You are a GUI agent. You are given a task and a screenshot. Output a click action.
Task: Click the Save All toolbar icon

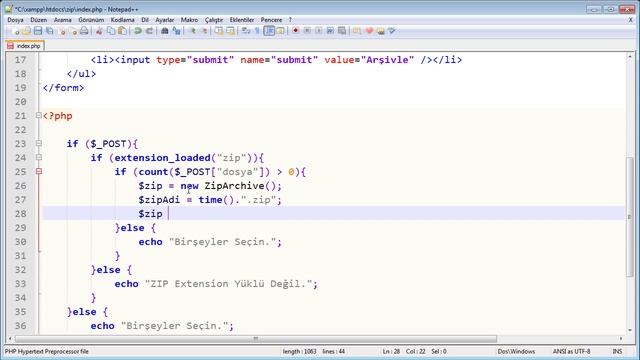point(50,31)
